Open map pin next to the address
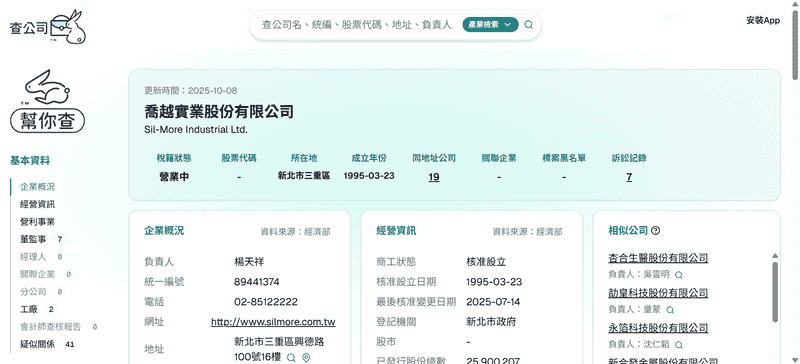 coord(306,357)
